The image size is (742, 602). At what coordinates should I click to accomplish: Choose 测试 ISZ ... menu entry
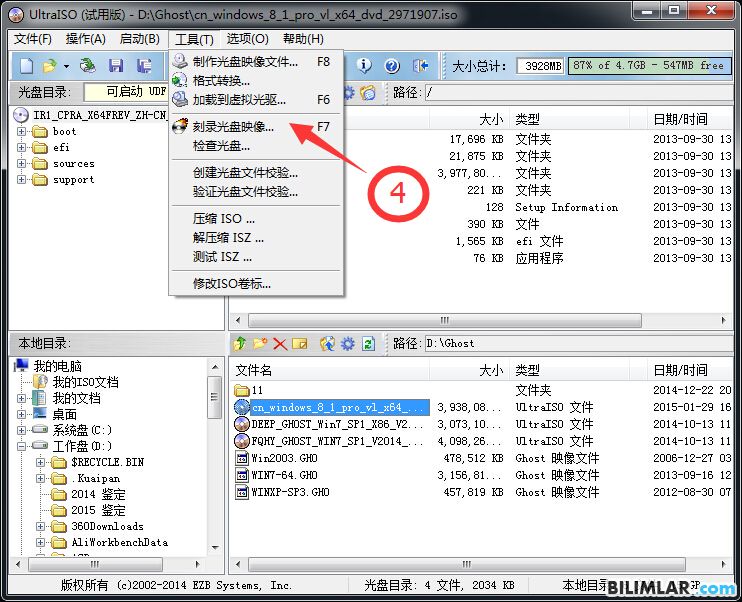tap(256, 257)
